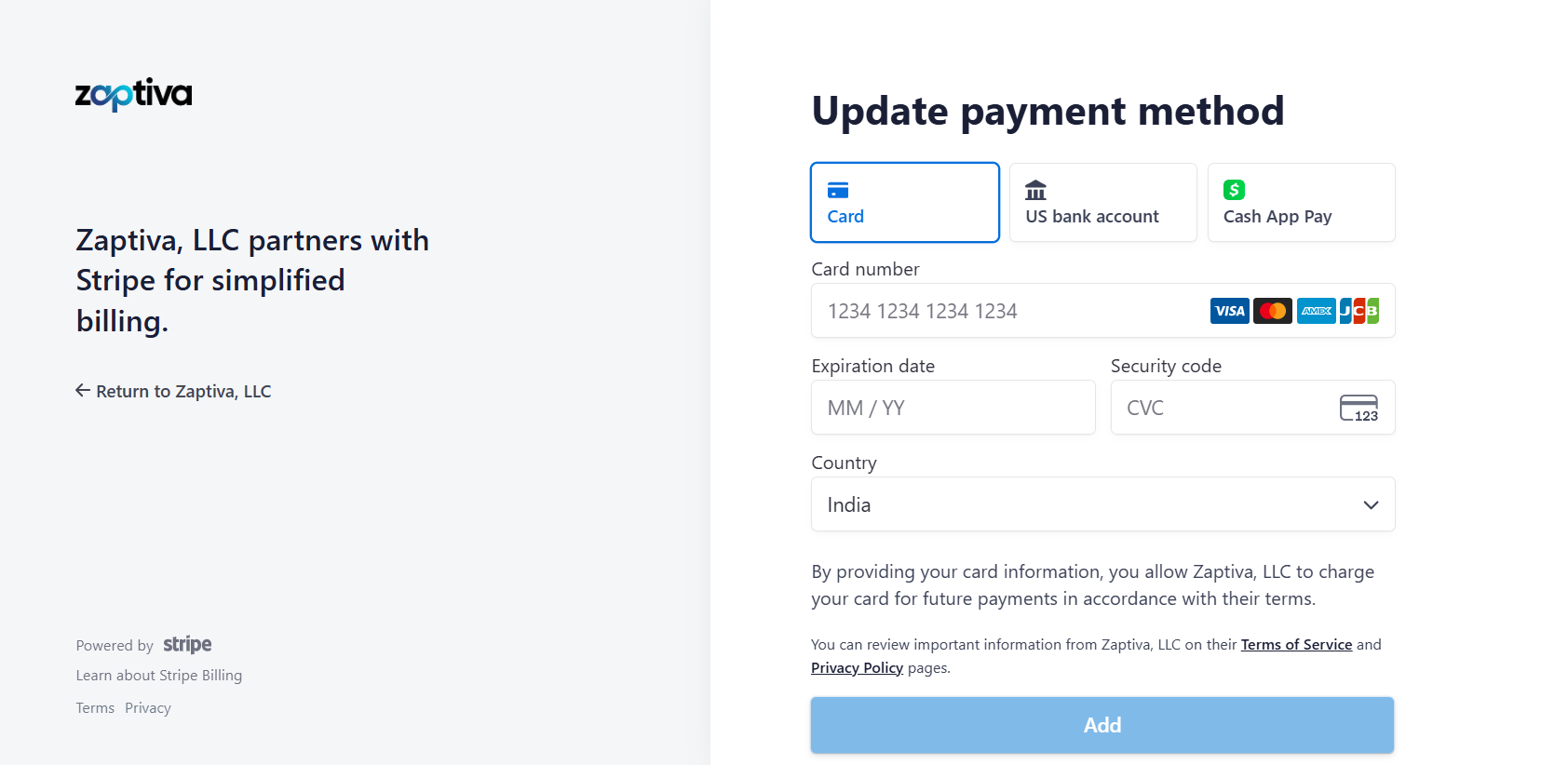The width and height of the screenshot is (1568, 765).
Task: Focus the Card number field
Action: click(1006, 311)
